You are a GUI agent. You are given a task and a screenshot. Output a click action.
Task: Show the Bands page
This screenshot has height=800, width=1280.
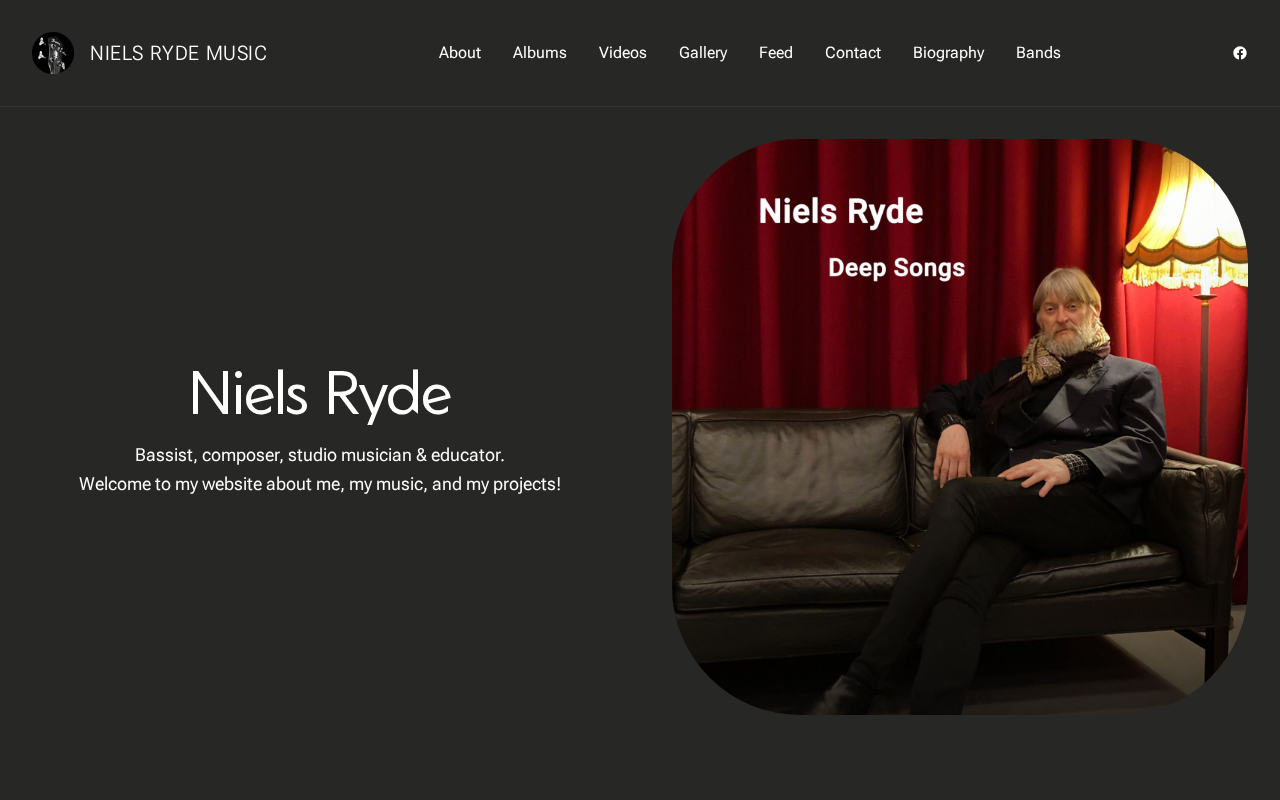(1038, 53)
